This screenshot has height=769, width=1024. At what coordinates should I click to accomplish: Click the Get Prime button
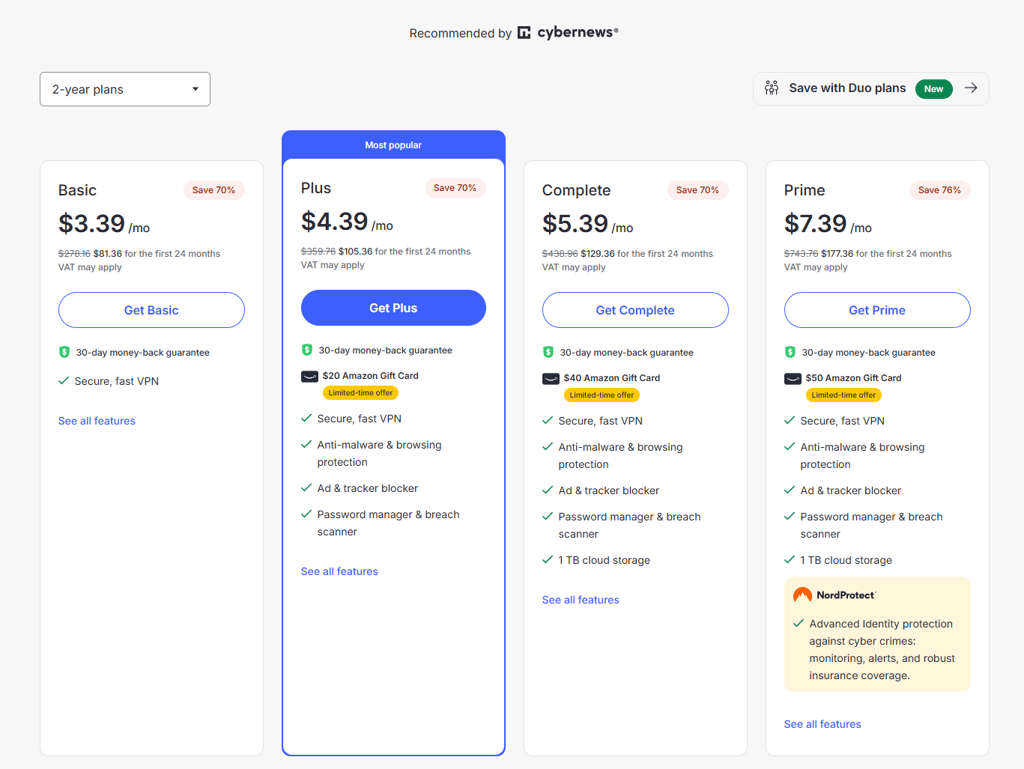point(877,310)
